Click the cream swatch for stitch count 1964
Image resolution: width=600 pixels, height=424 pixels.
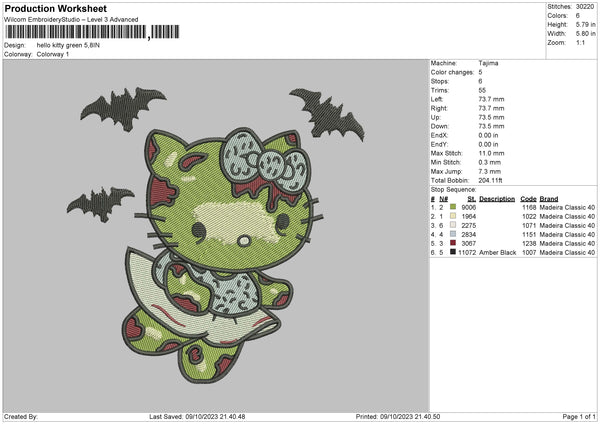click(x=453, y=216)
